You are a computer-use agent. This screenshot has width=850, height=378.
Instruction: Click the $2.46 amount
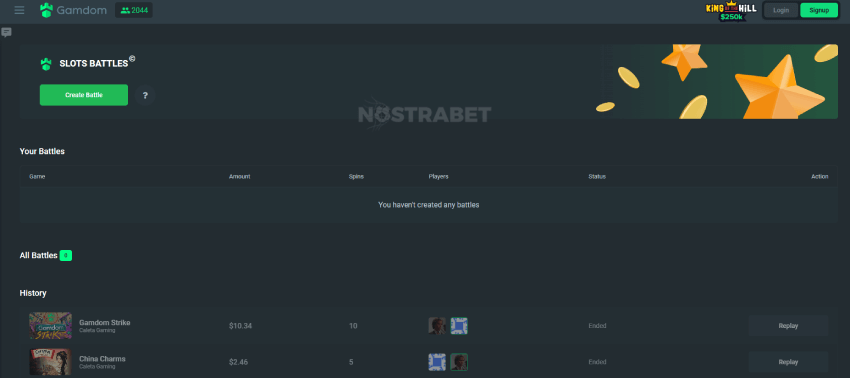(x=239, y=362)
